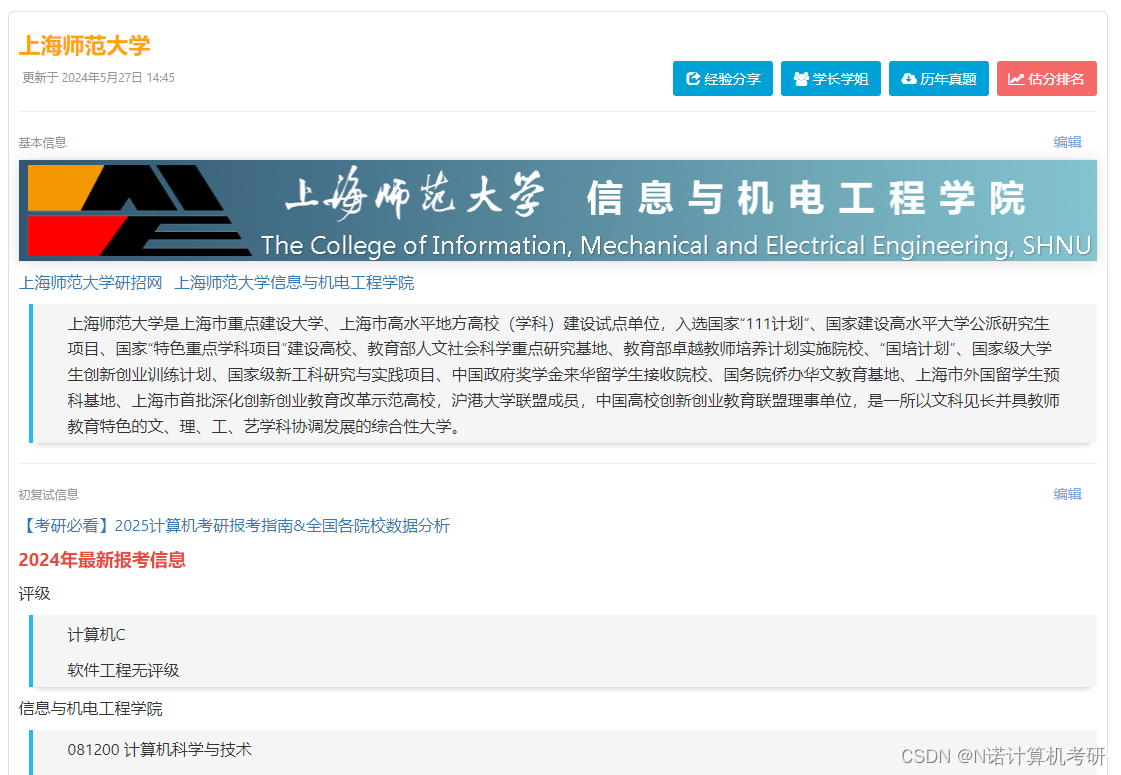
Task: Click 编辑 link beside 基本信息
Action: click(x=1067, y=142)
